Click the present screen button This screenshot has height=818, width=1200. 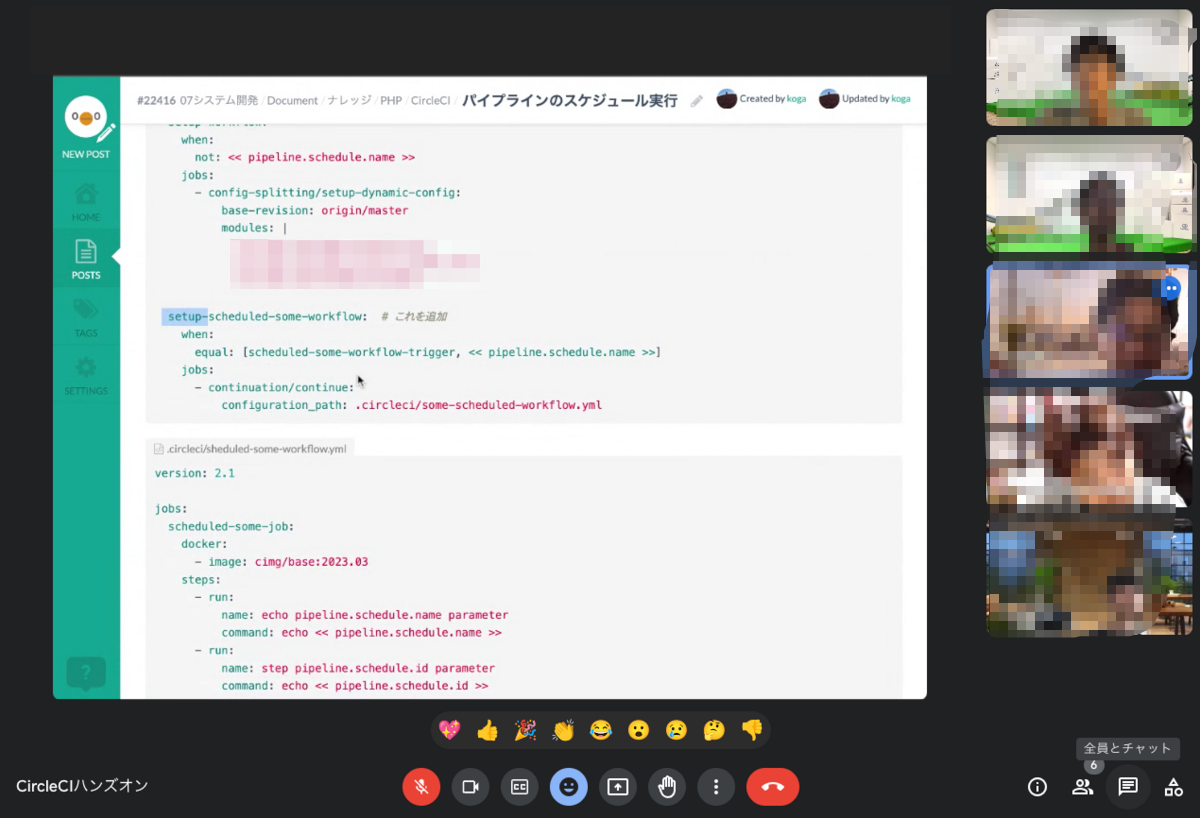tap(618, 787)
